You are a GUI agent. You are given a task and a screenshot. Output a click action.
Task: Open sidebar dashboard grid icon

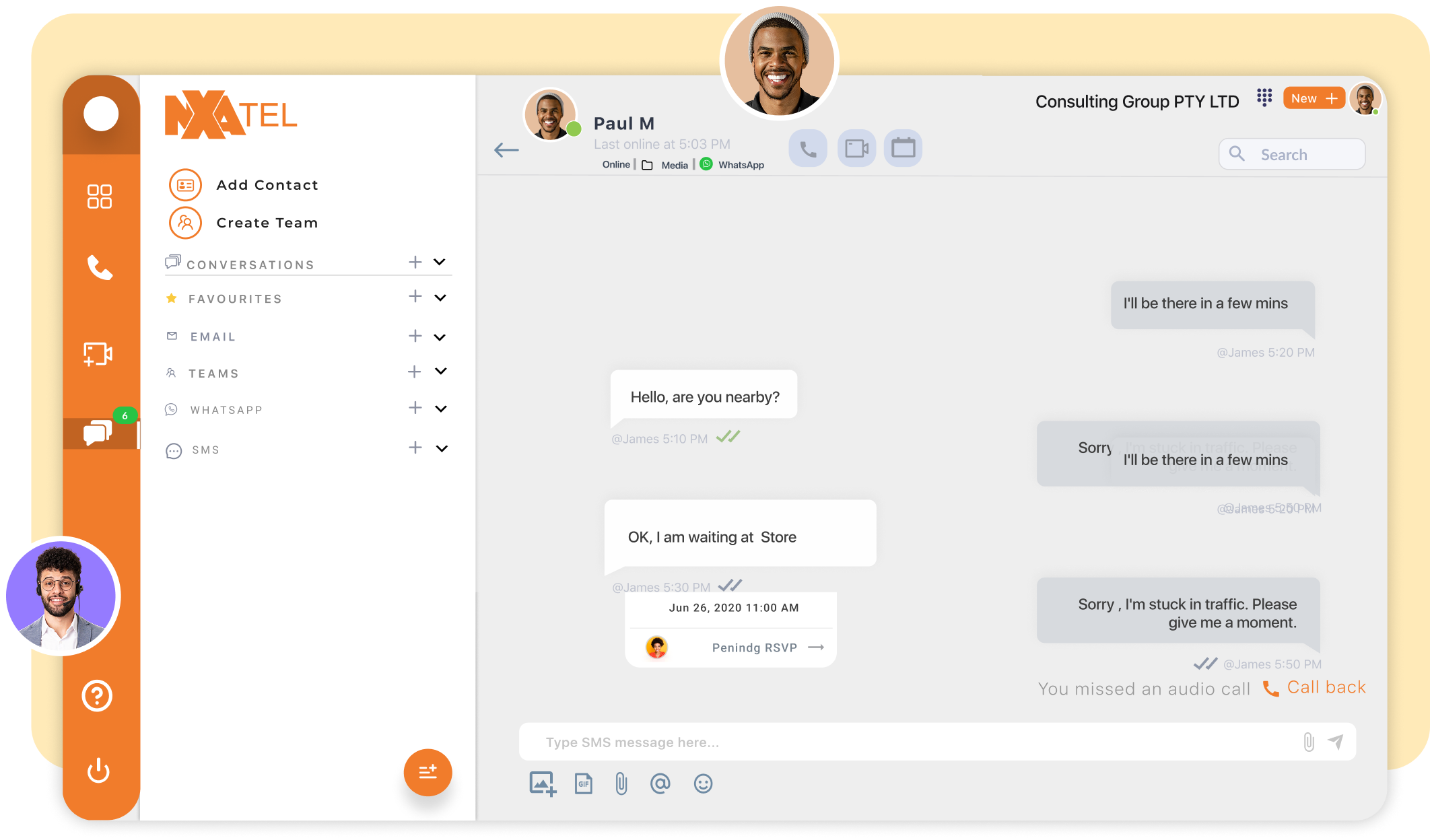pos(100,197)
